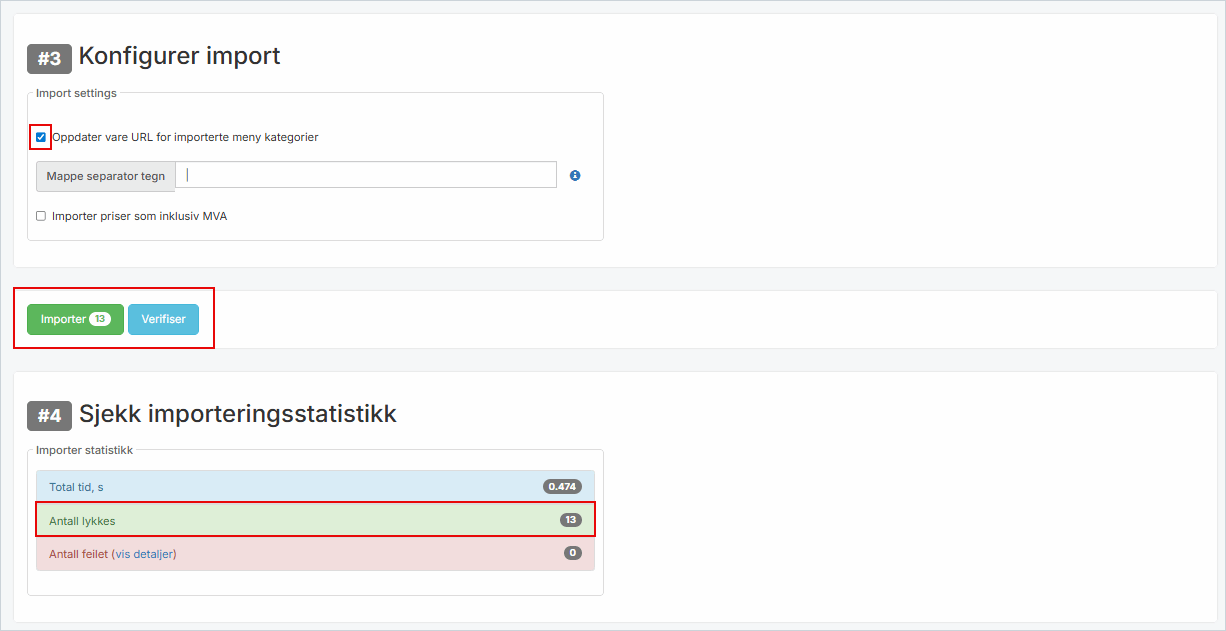The width and height of the screenshot is (1226, 631).
Task: Click the 'Oppdater vare URL for importerte' label text
Action: pos(185,137)
